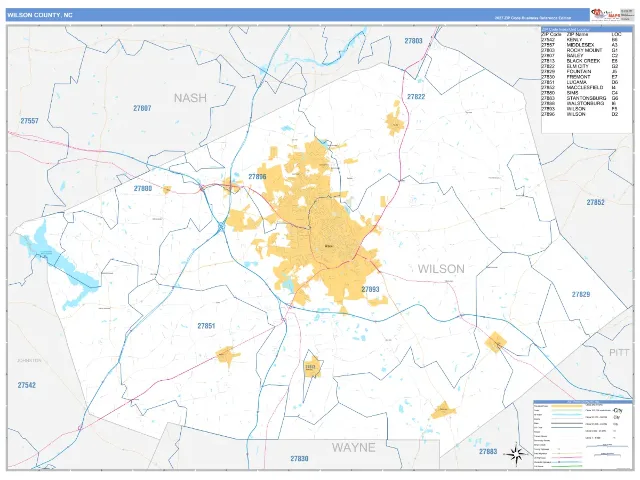The width and height of the screenshot is (640, 480).
Task: Select the LUCAMA row in ZIP index
Action: pos(580,82)
